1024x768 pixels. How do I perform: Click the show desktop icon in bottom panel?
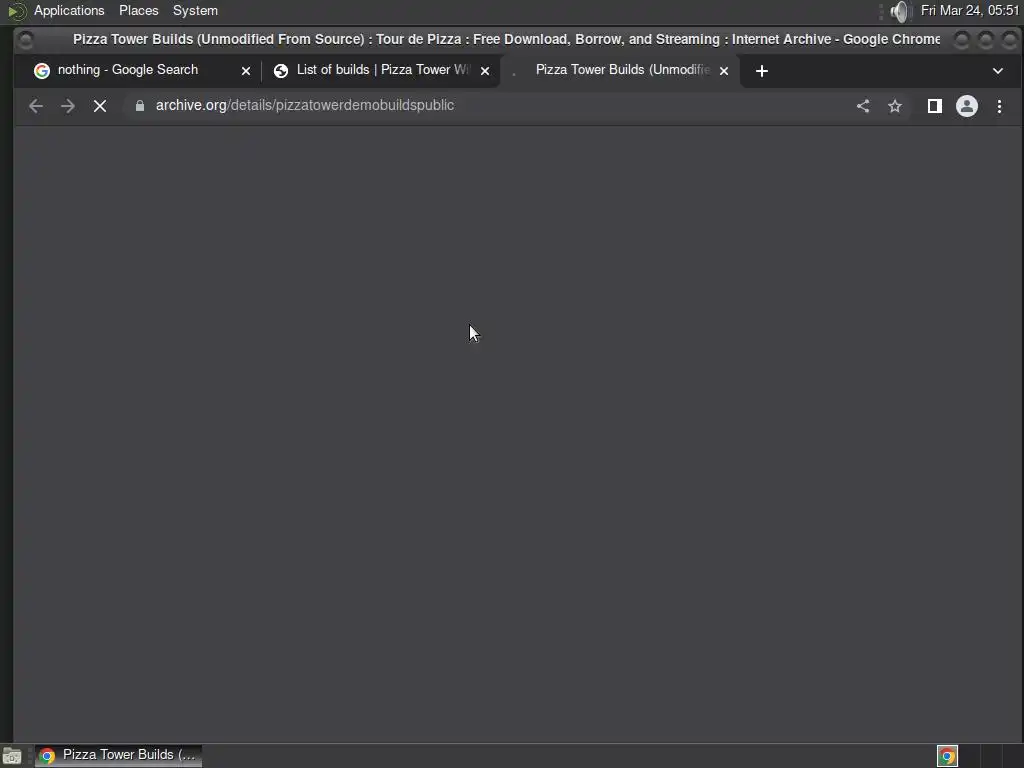(12, 756)
